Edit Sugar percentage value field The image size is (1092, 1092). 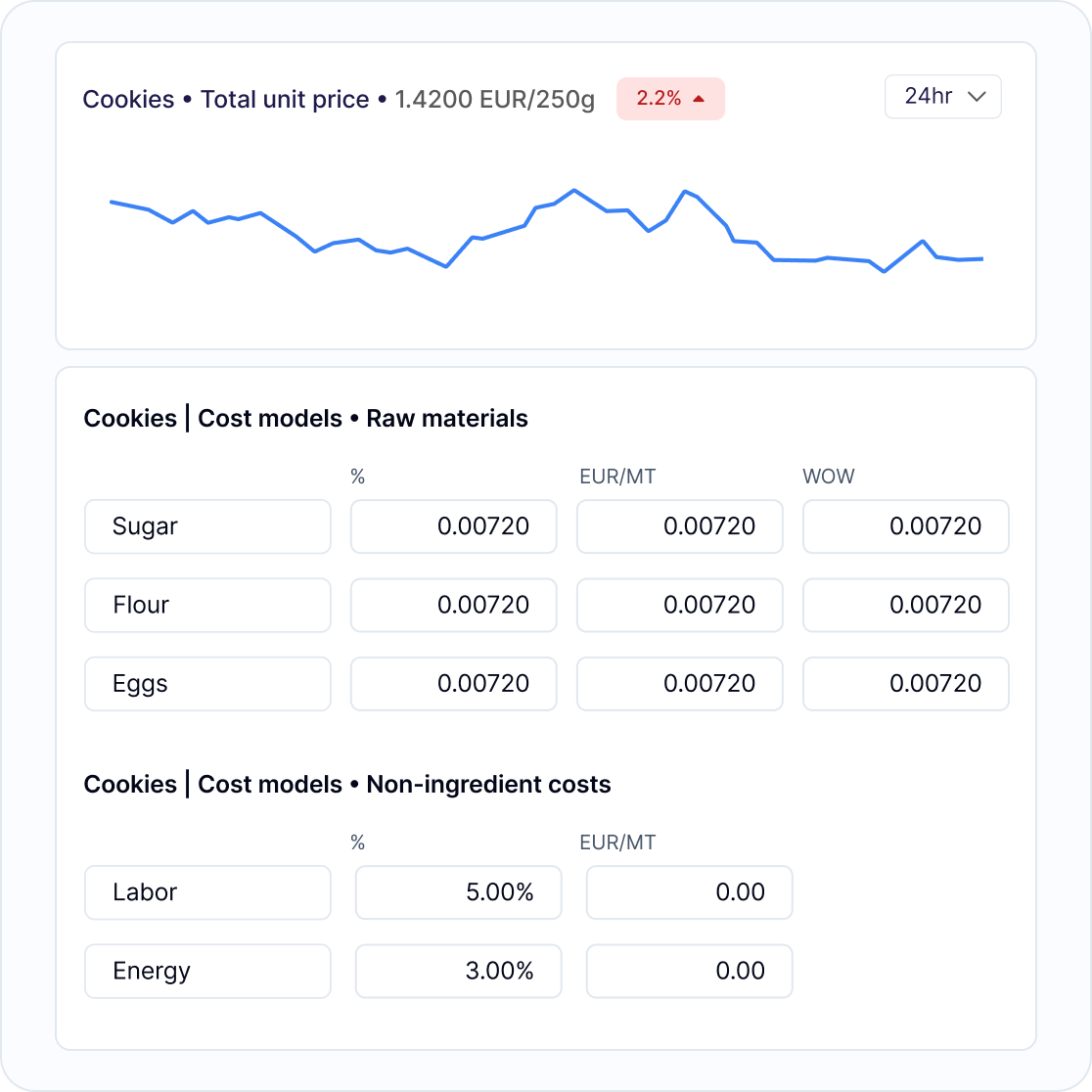(x=453, y=526)
